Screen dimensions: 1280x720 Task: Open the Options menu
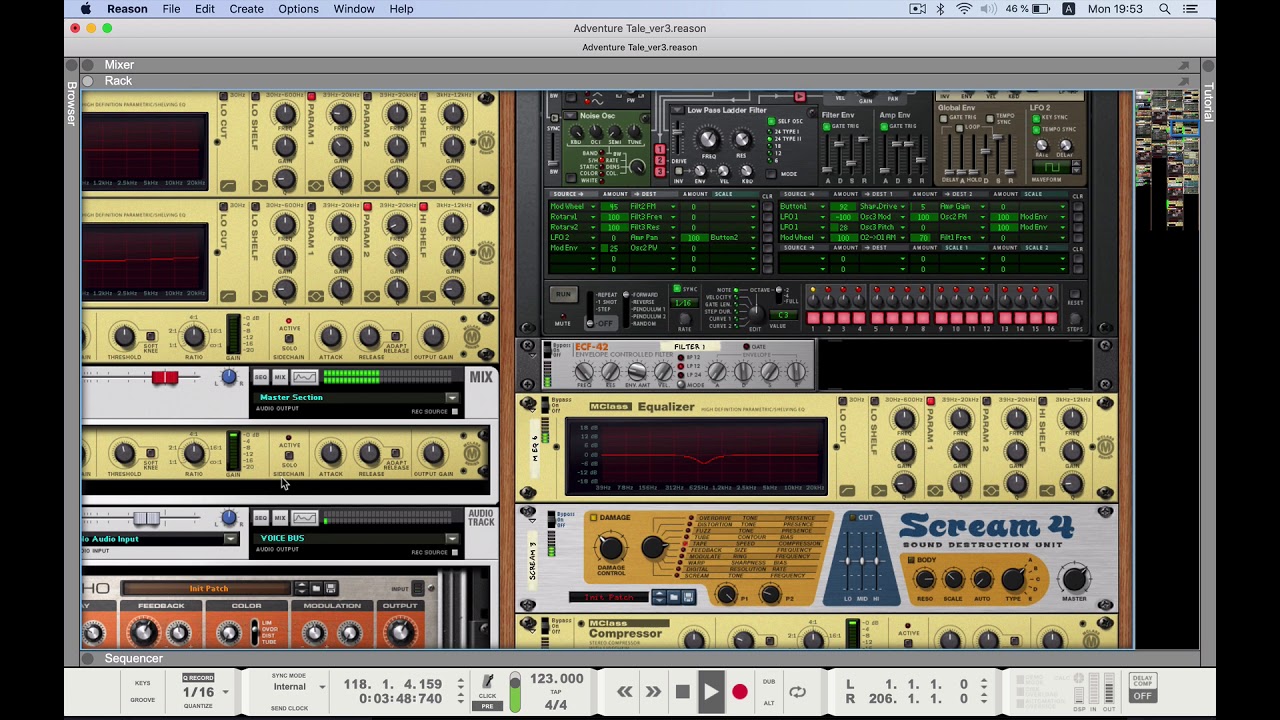click(298, 9)
